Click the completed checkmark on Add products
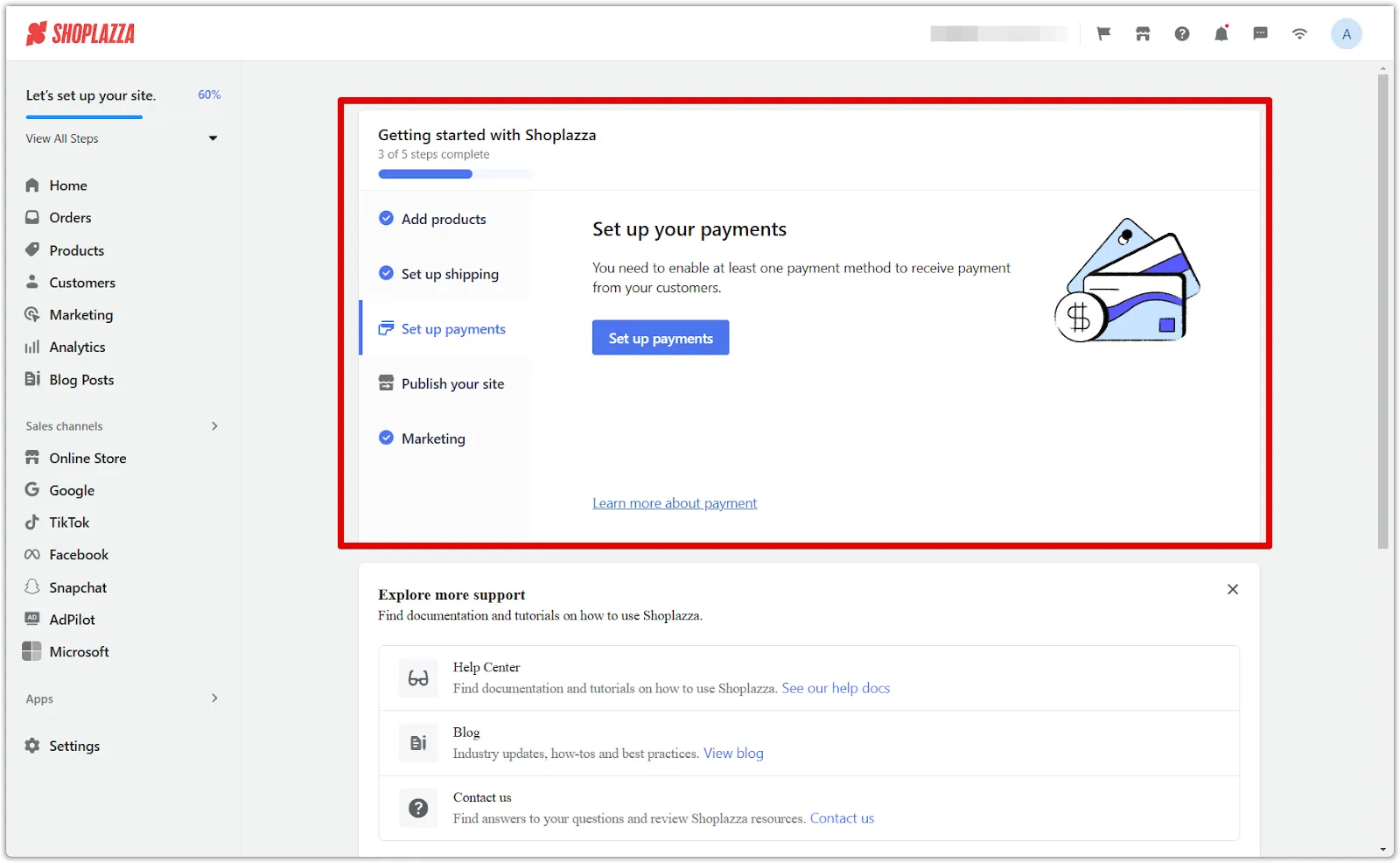The width and height of the screenshot is (1400, 863). coord(386,218)
